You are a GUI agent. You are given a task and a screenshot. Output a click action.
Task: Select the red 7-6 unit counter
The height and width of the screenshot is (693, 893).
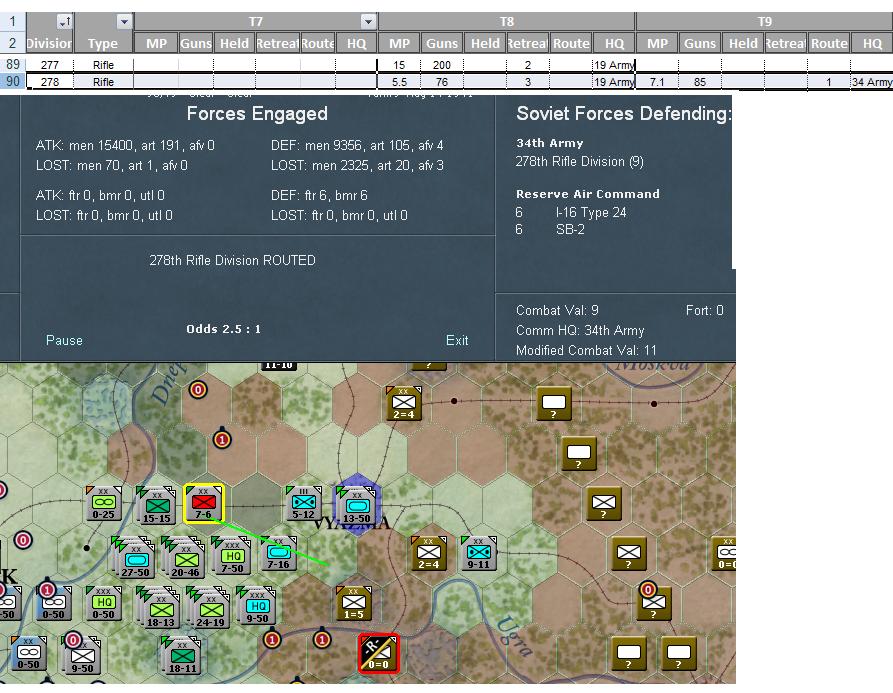(204, 503)
